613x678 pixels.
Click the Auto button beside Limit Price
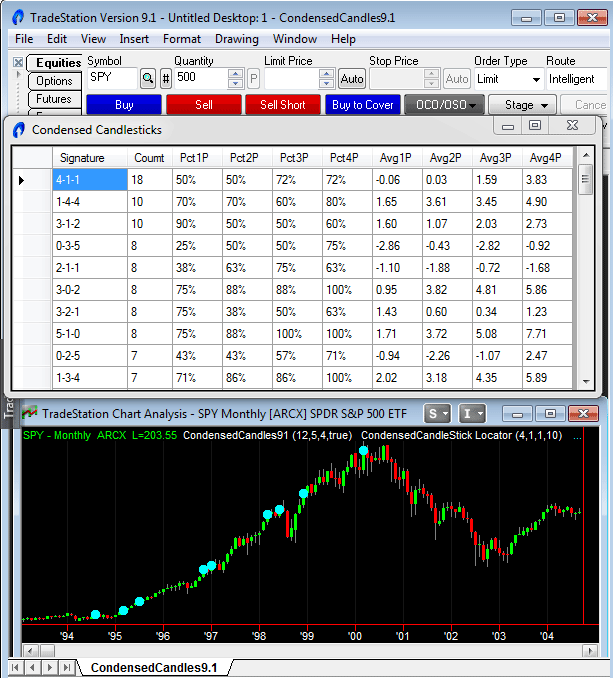[351, 79]
